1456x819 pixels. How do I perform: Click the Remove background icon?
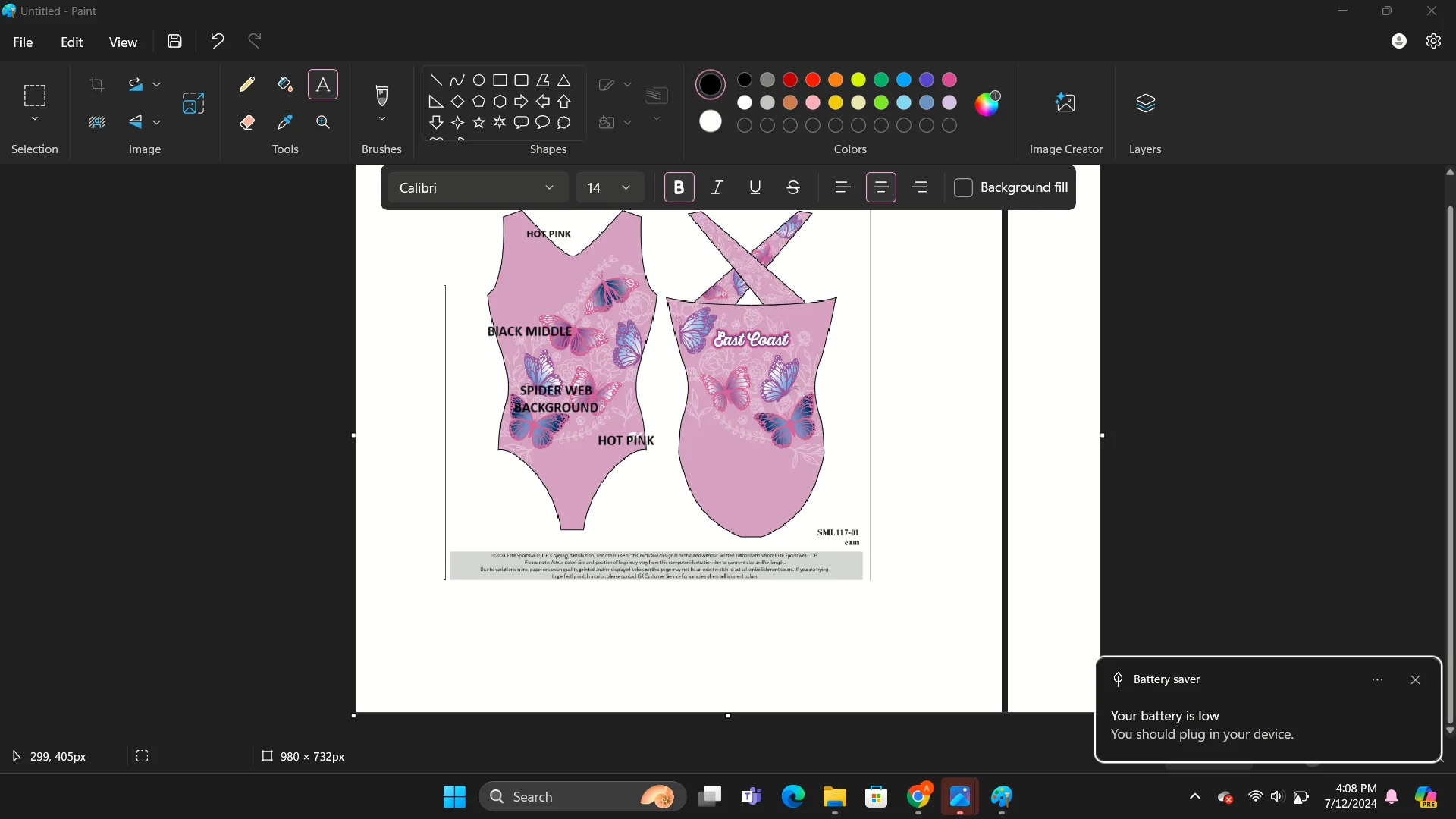click(x=97, y=122)
